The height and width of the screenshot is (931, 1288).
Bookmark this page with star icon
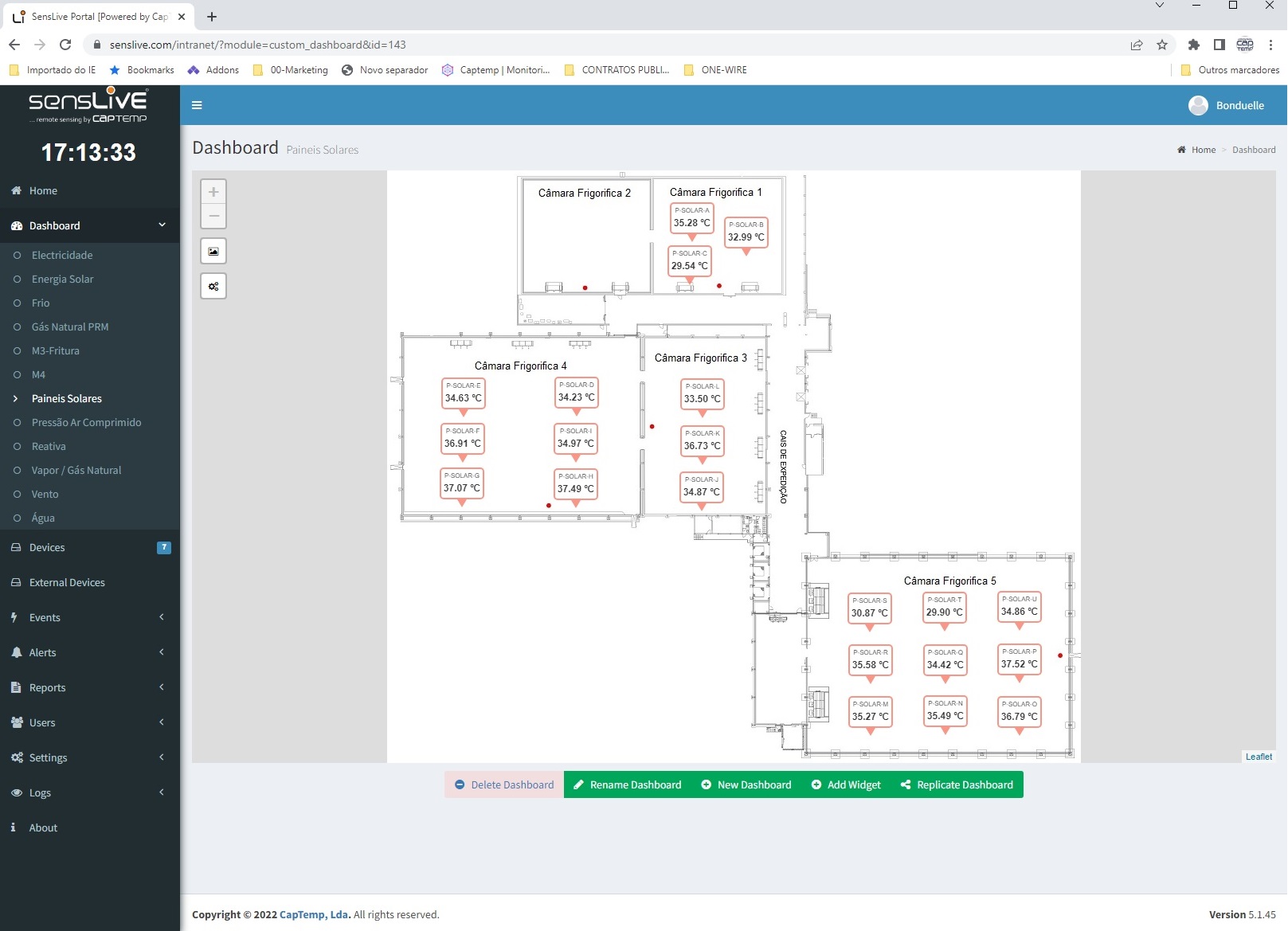tap(1162, 45)
